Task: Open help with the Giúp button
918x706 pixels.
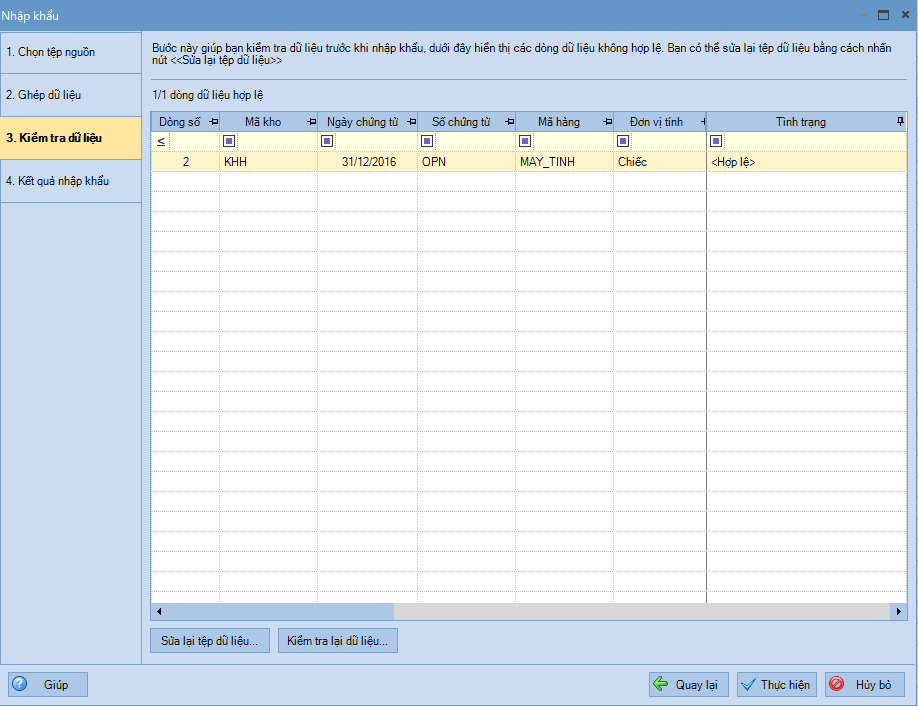Action: (48, 685)
